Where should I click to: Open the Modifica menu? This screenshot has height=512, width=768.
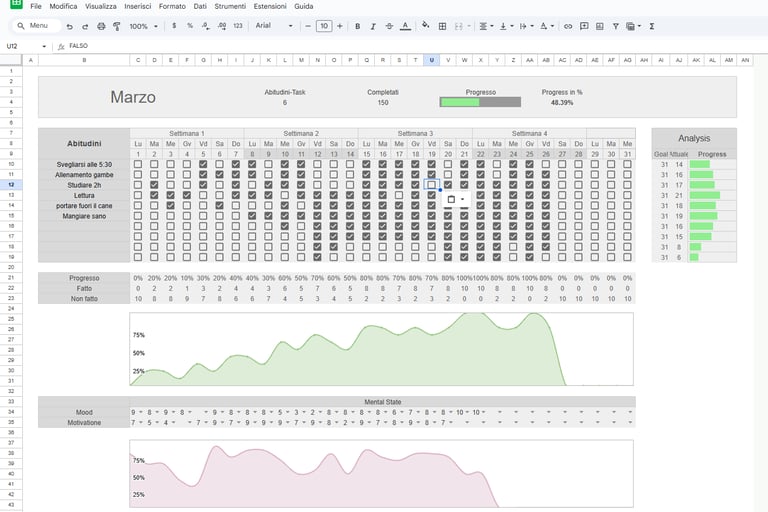click(63, 6)
